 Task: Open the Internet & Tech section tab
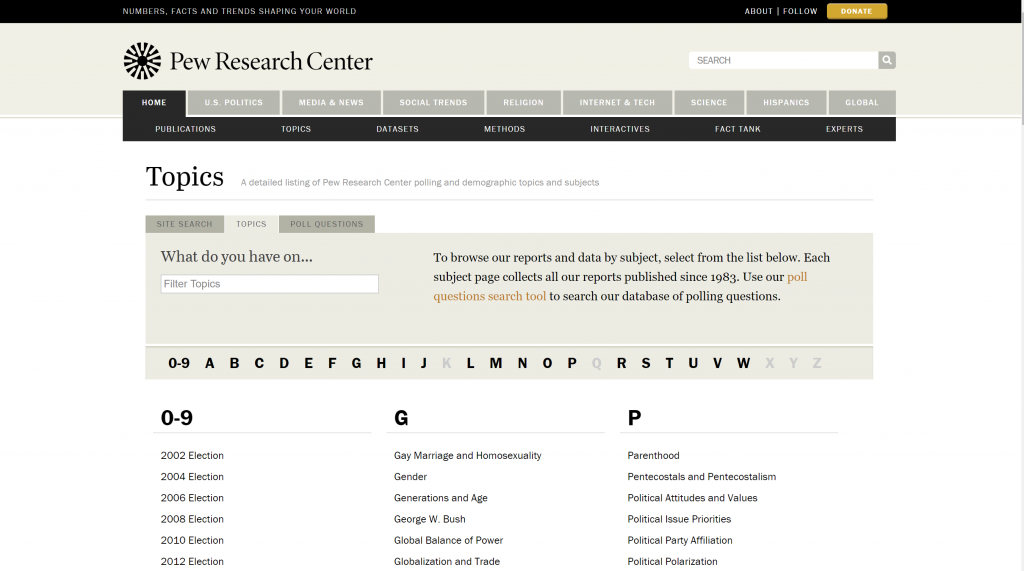click(617, 102)
